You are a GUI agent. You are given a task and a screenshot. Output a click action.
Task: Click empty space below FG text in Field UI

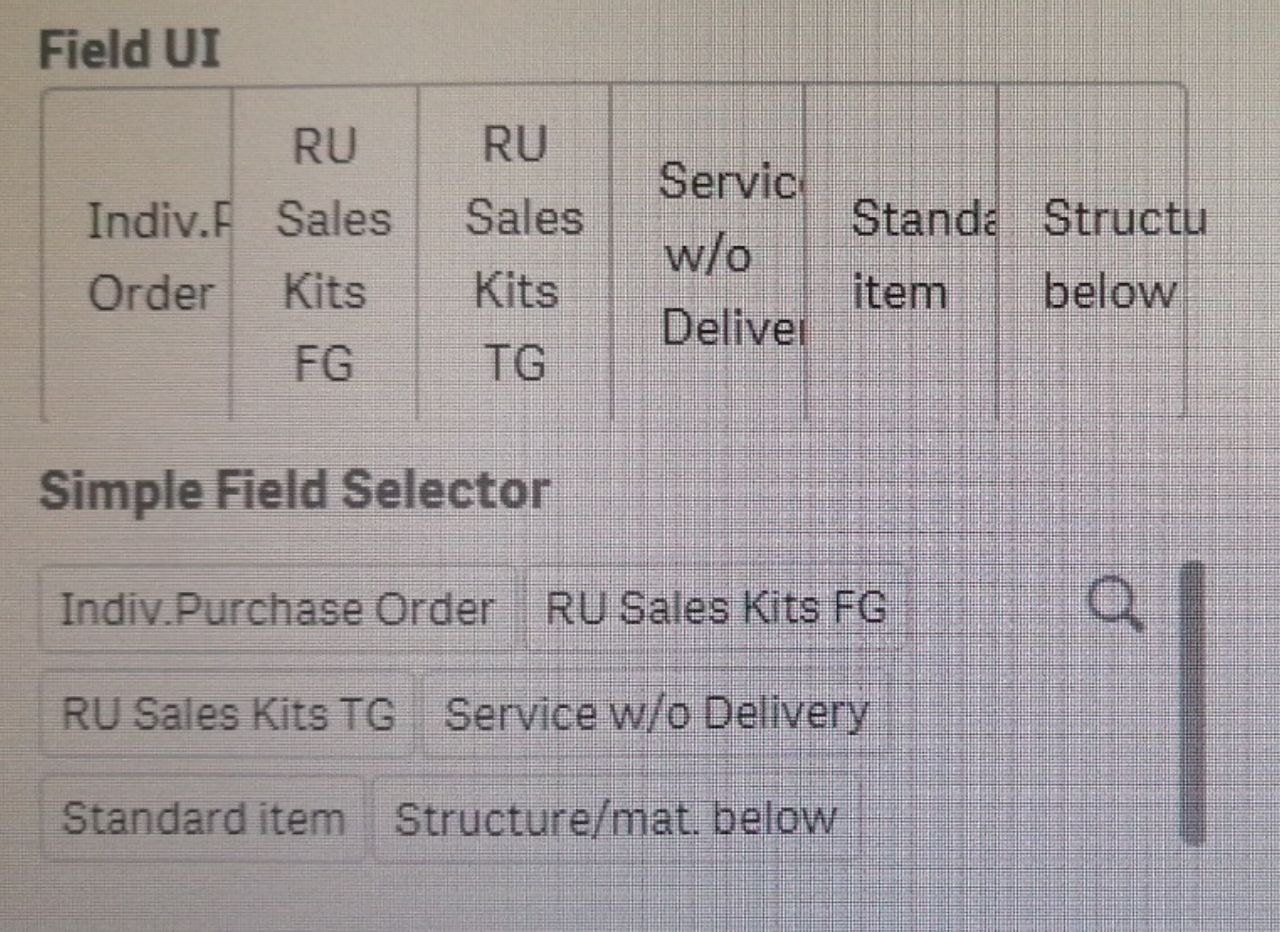coord(325,402)
